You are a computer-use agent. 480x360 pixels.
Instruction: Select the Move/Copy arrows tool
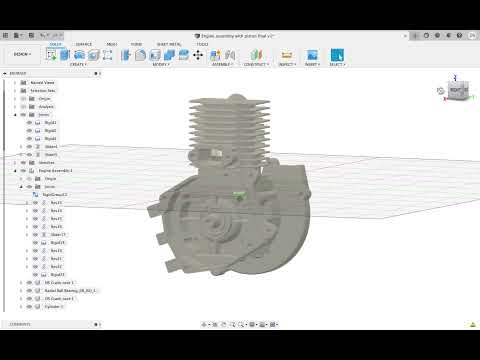click(198, 55)
